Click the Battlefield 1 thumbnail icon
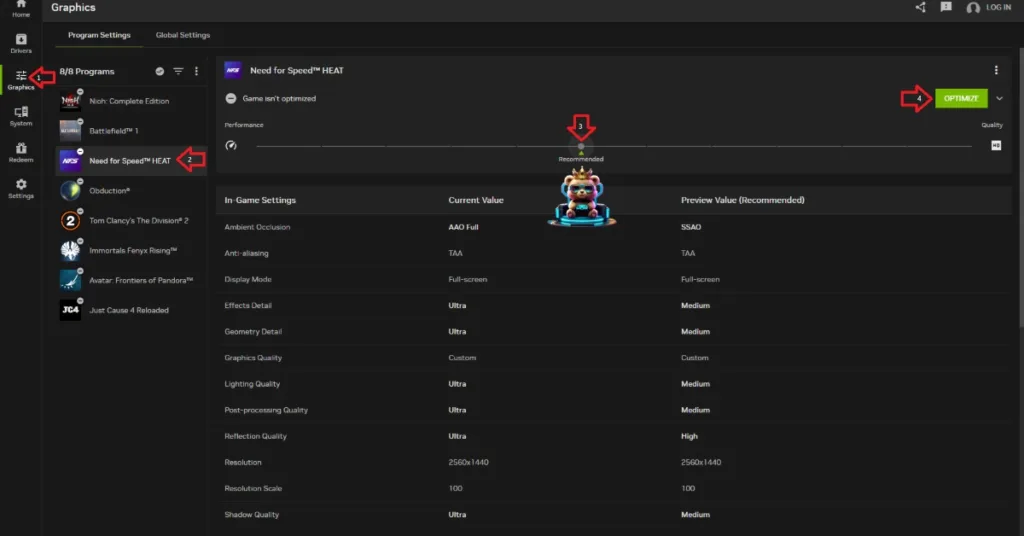 coord(70,131)
